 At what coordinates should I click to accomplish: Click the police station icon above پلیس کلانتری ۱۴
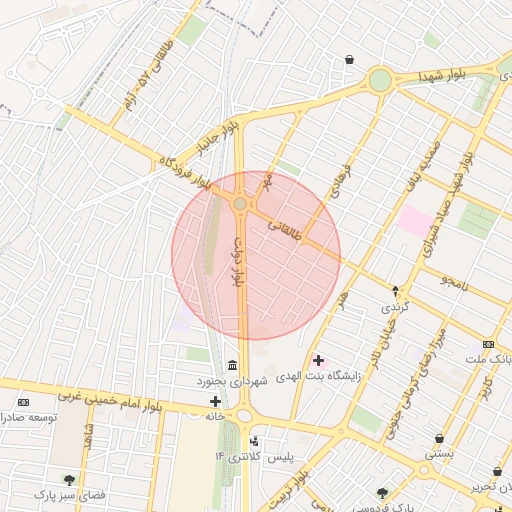pyautogui.click(x=254, y=442)
